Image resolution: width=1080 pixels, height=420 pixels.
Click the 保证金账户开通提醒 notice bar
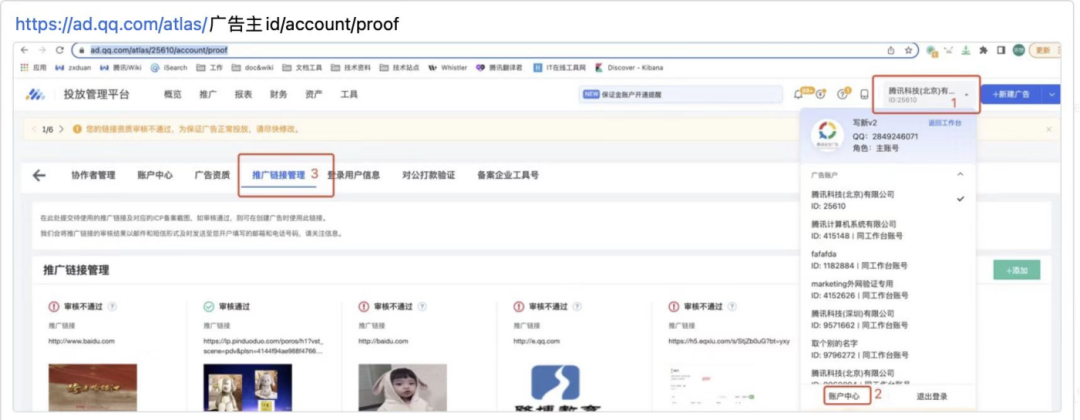click(x=681, y=95)
